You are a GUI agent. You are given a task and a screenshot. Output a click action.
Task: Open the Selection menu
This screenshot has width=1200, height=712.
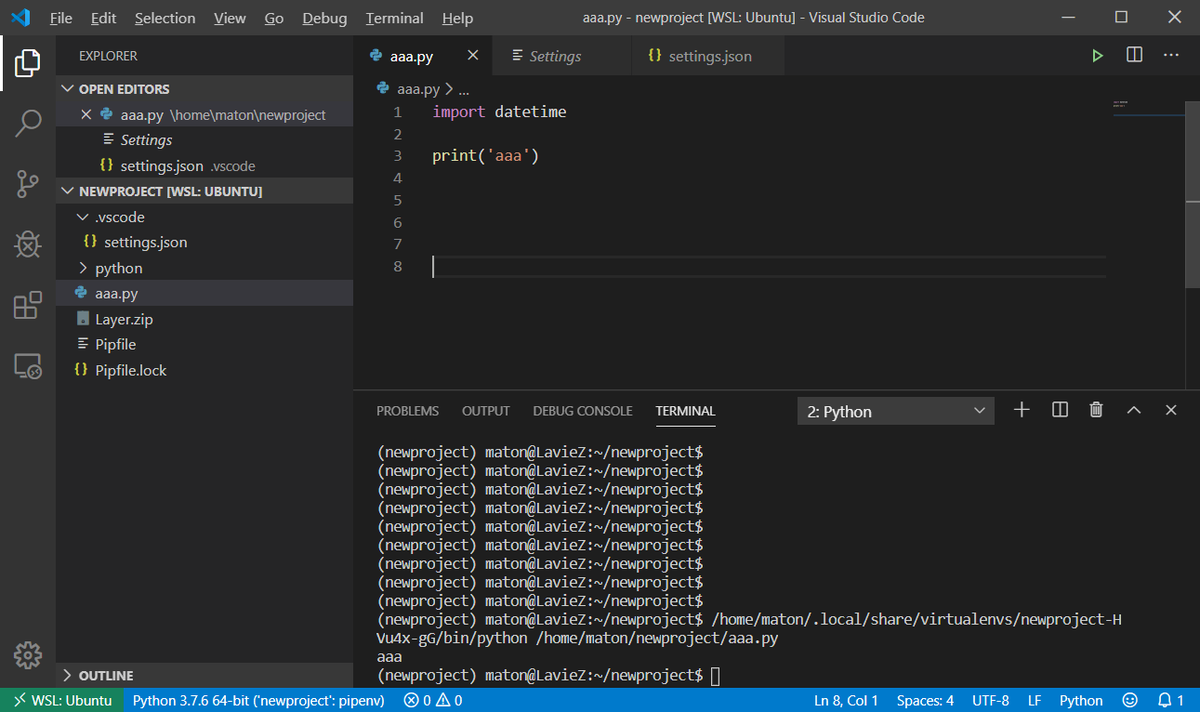(165, 18)
